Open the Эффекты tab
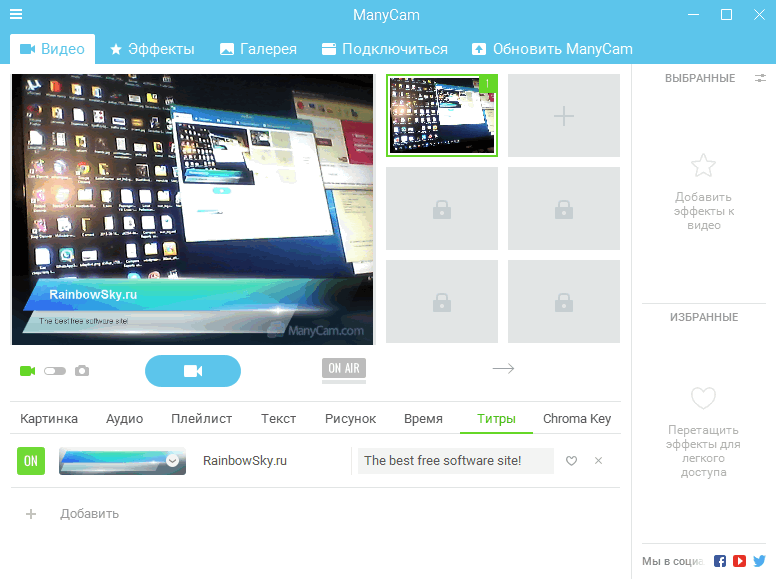 pyautogui.click(x=152, y=49)
